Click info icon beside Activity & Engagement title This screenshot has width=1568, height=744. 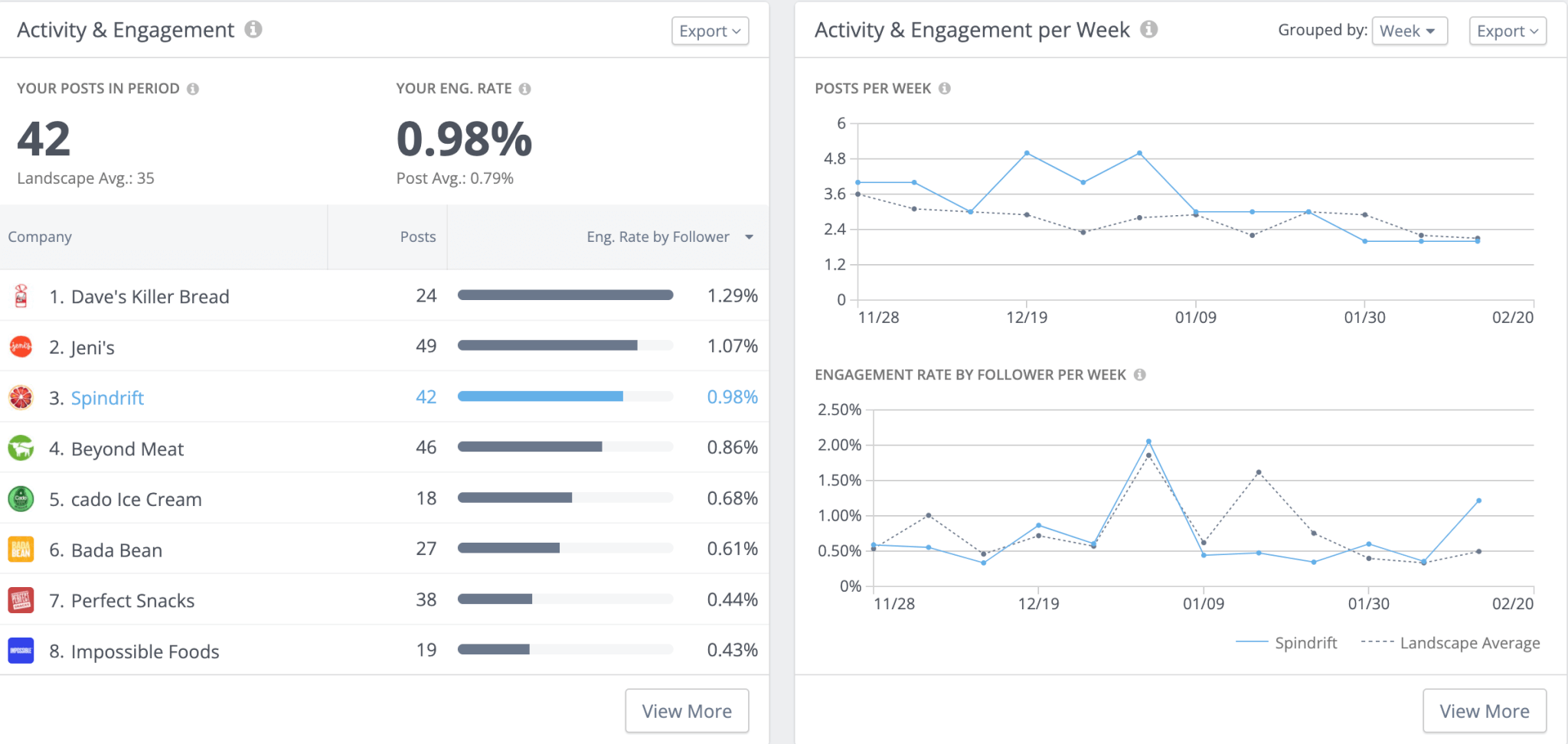point(253,29)
